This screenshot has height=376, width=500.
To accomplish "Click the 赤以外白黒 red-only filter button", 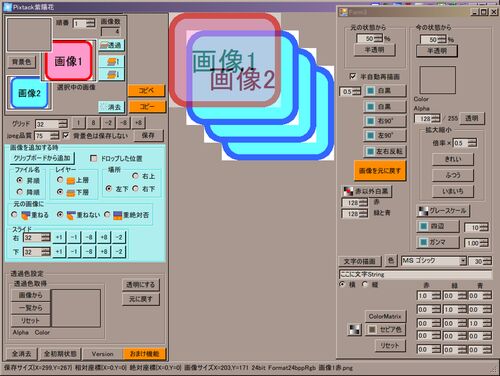I will click(x=366, y=191).
